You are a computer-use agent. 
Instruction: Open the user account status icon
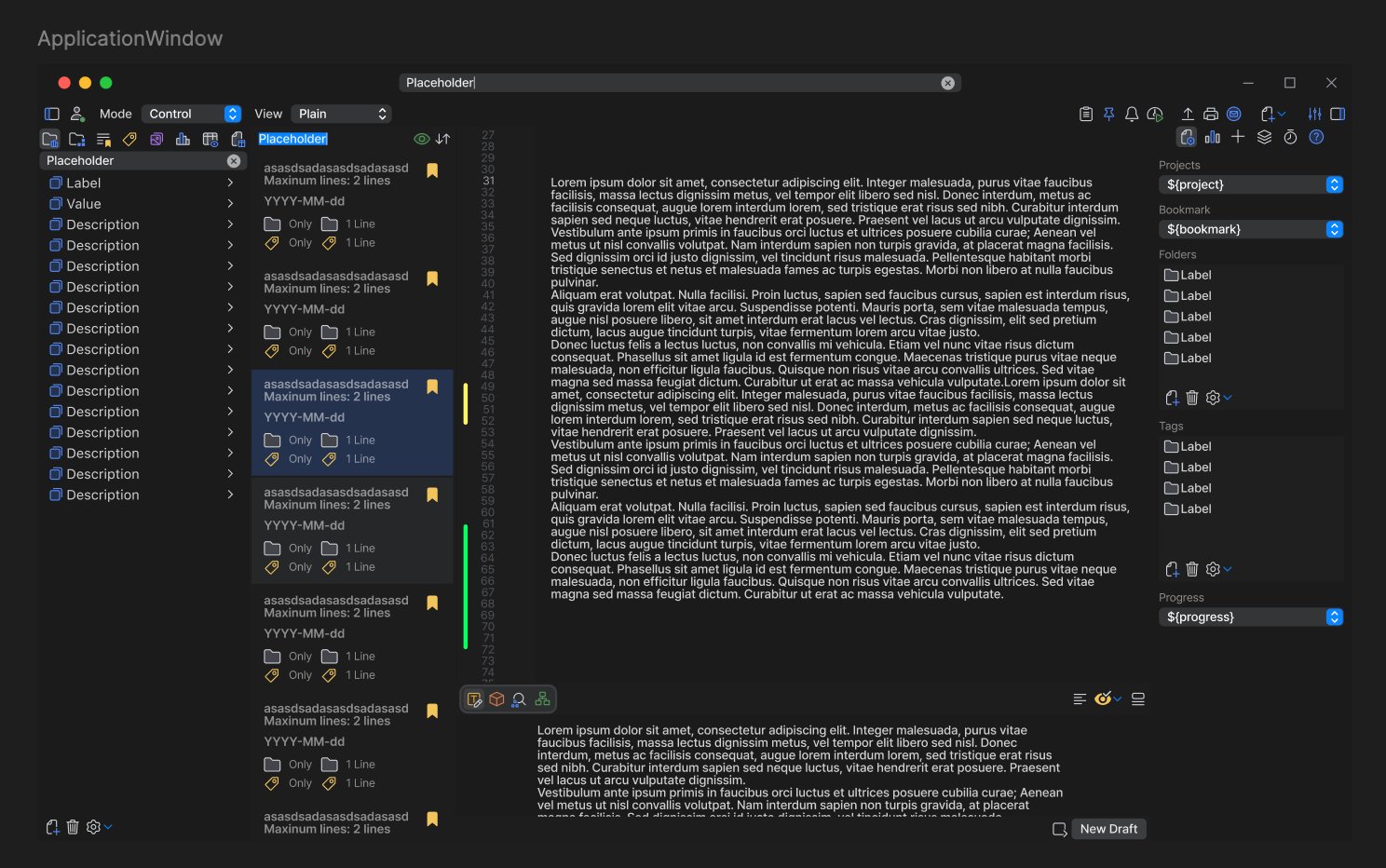point(77,114)
